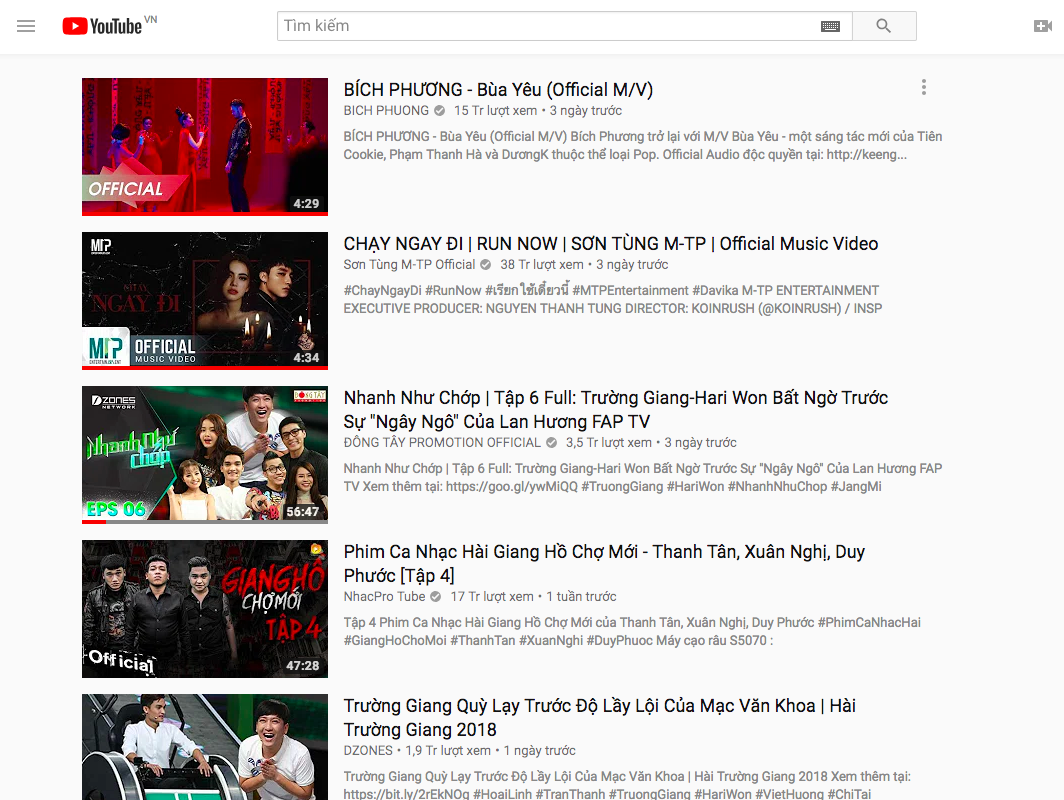This screenshot has height=800, width=1064.
Task: Click verified badge next to NhacPro Tube
Action: (x=436, y=596)
